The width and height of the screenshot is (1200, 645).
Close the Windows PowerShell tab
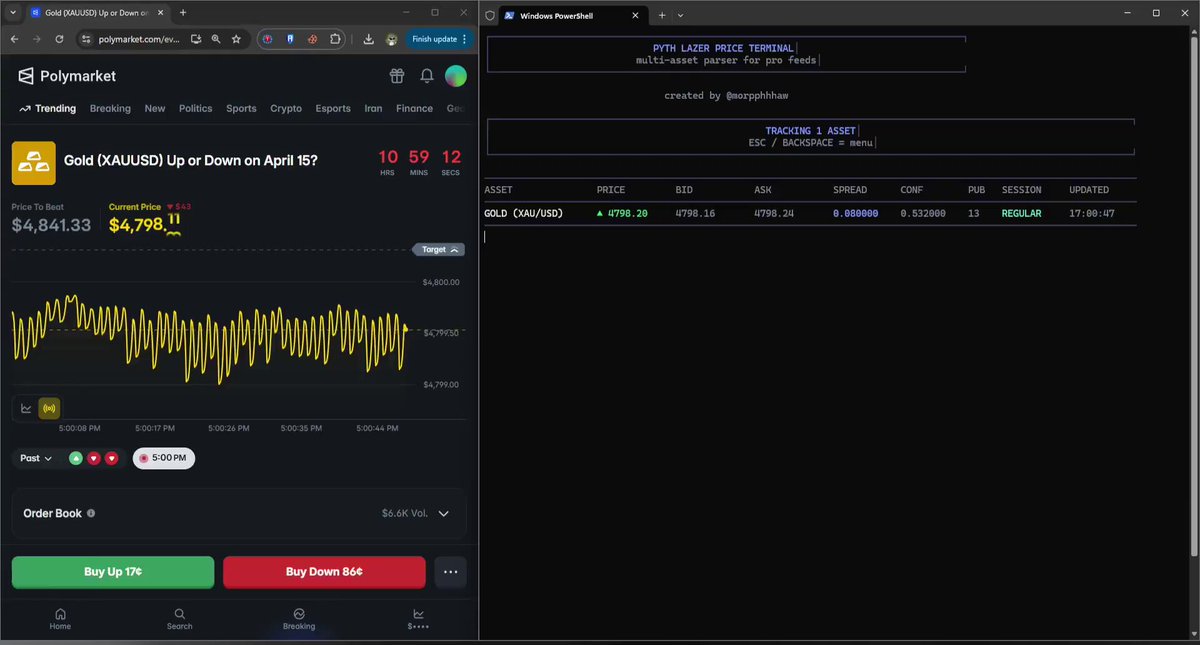(x=636, y=15)
